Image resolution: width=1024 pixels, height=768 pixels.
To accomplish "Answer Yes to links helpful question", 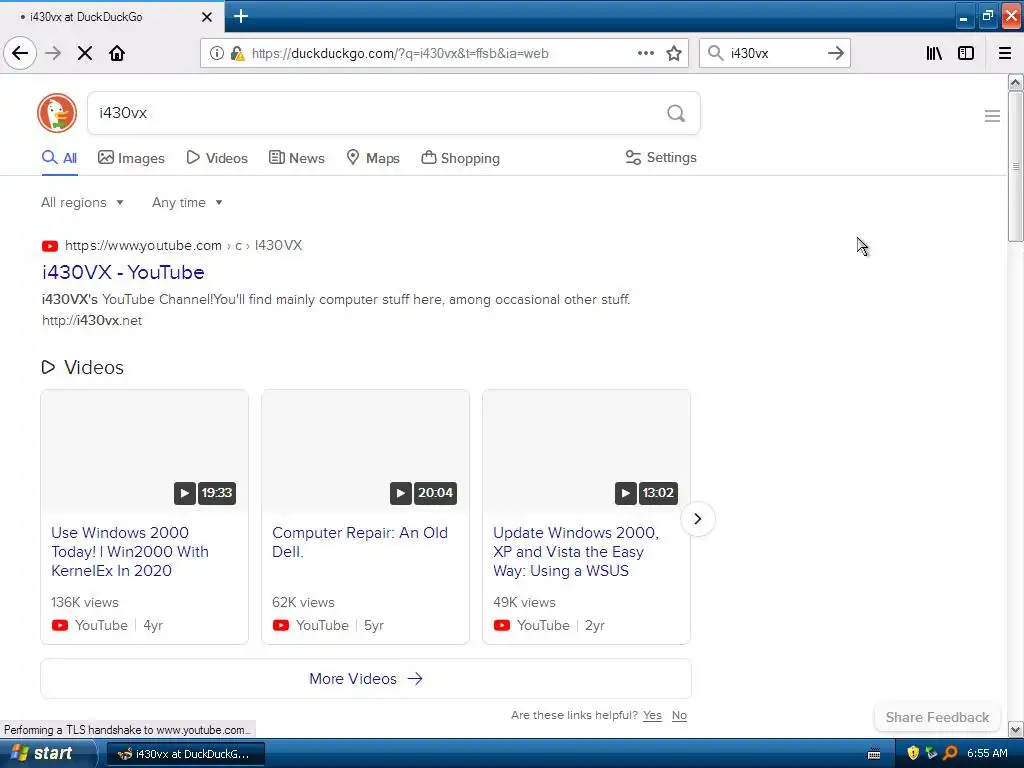I will tap(652, 715).
